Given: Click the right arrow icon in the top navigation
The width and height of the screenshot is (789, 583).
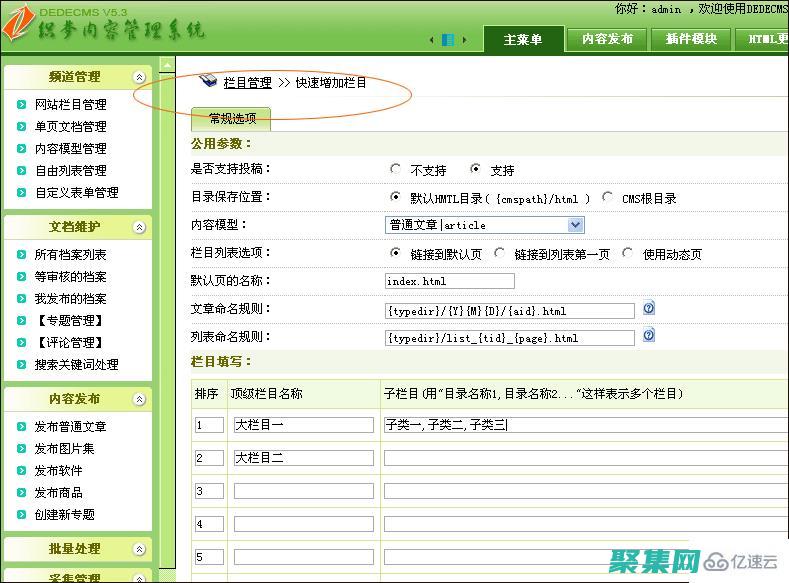Looking at the screenshot, I should [465, 40].
